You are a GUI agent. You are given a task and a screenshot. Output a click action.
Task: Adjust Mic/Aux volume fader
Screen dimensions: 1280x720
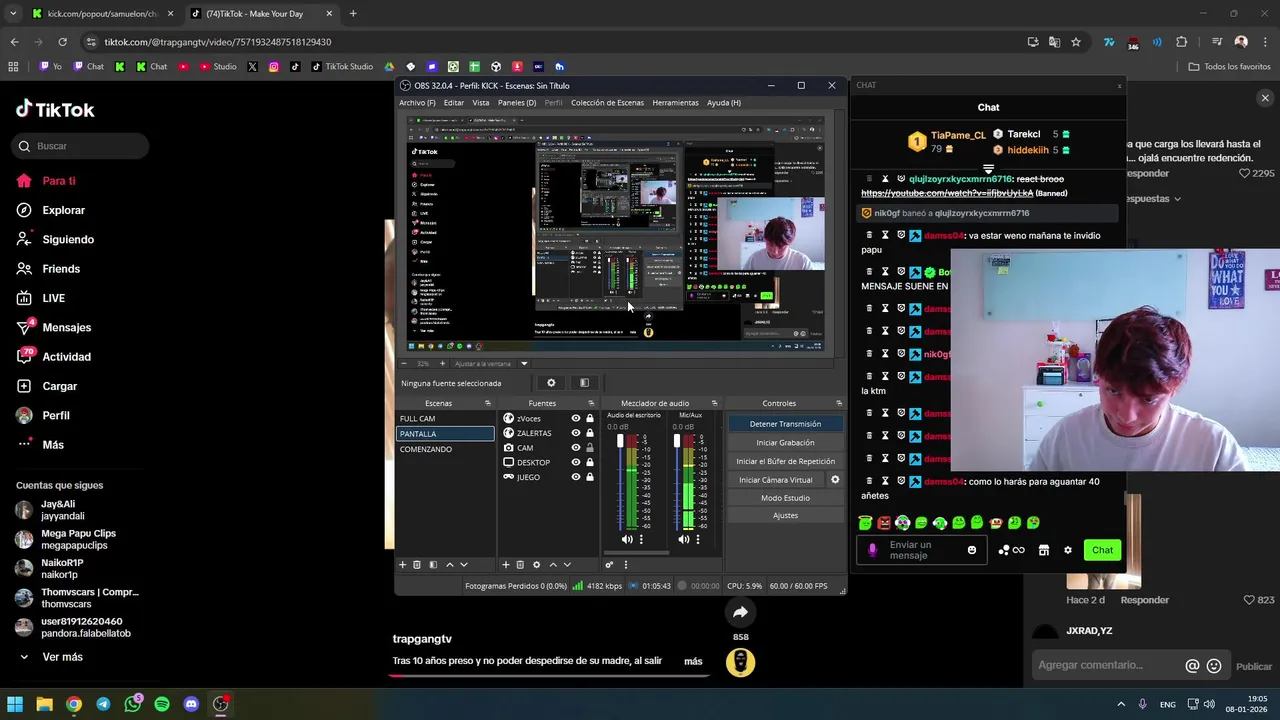tap(677, 443)
